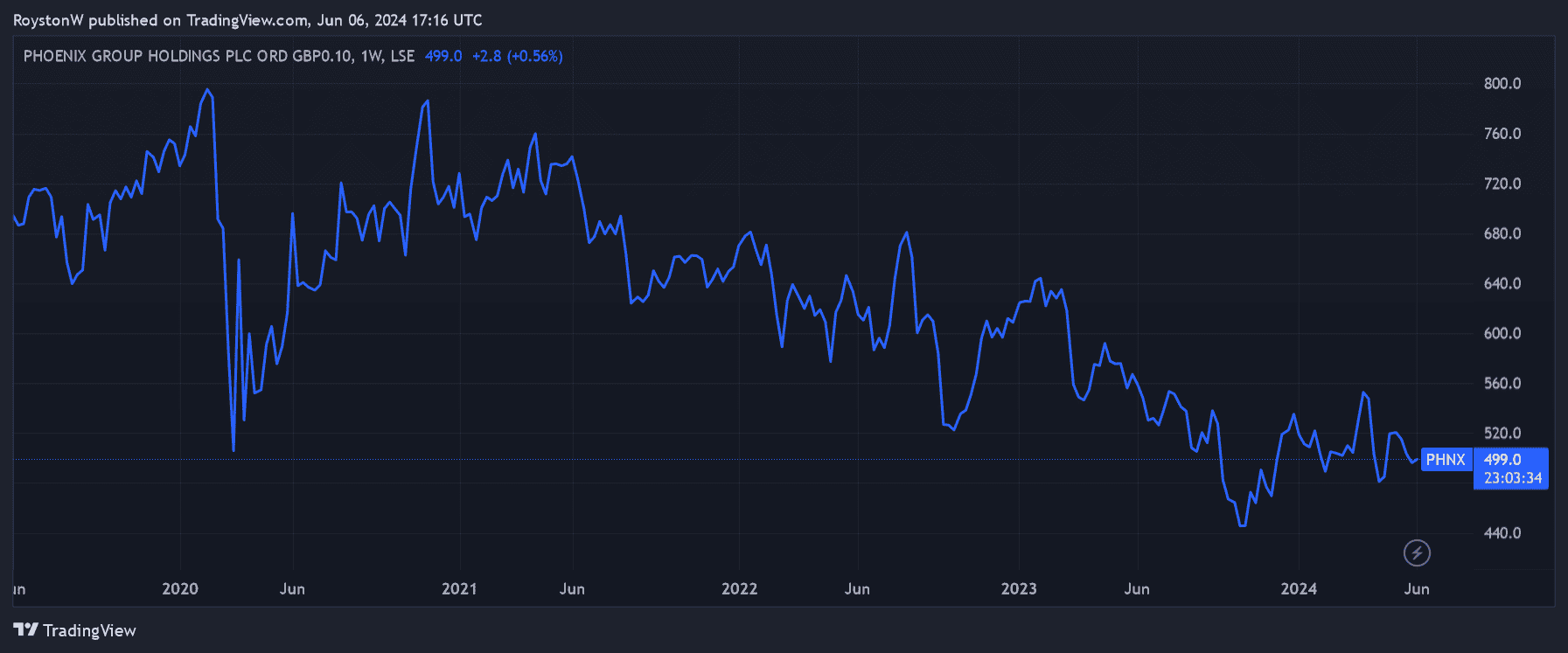This screenshot has height=653, width=1568.
Task: Click the blue PHNX ticker label
Action: [x=1446, y=460]
